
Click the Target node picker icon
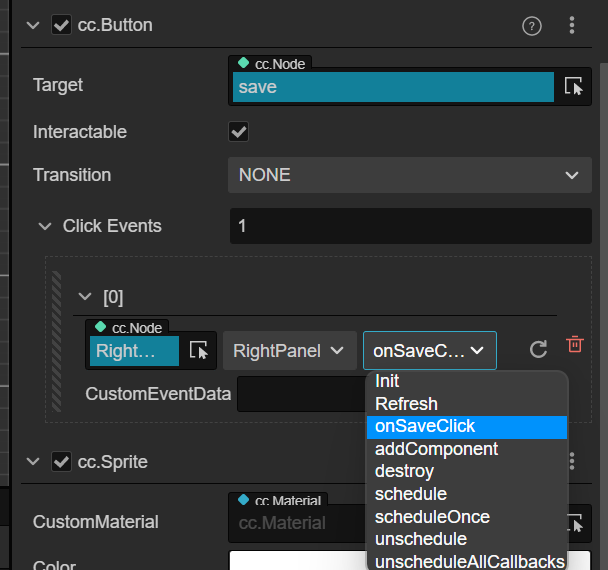pyautogui.click(x=574, y=87)
